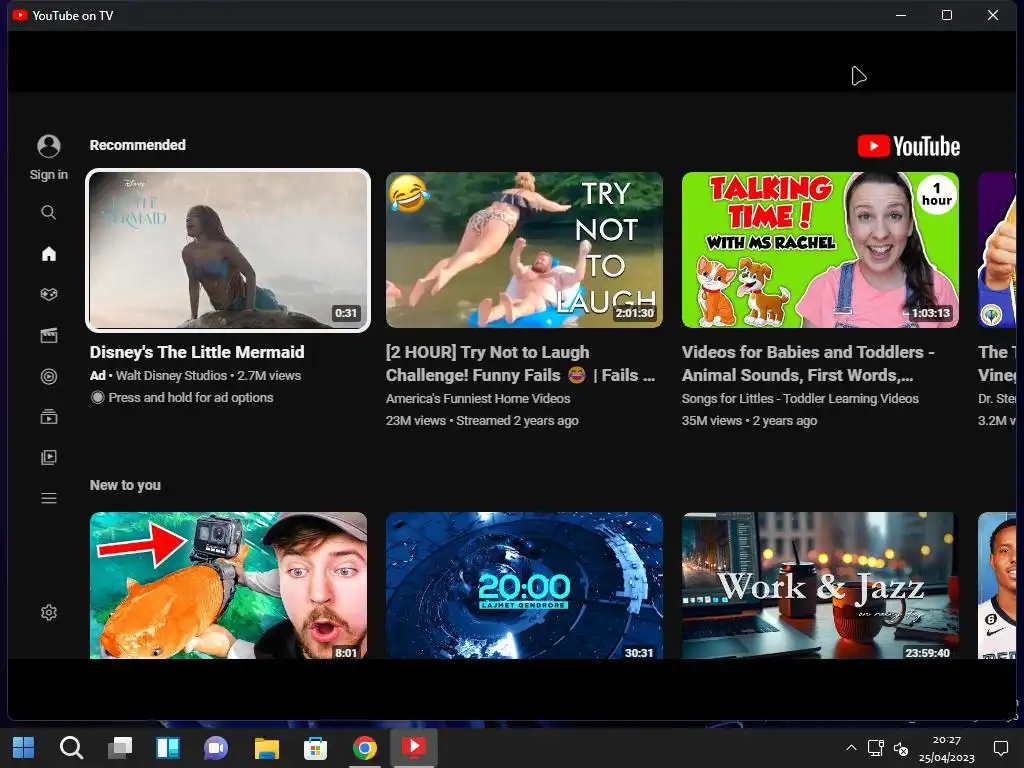Open Task View on the taskbar
Screen dimensions: 1024x768
click(120, 748)
